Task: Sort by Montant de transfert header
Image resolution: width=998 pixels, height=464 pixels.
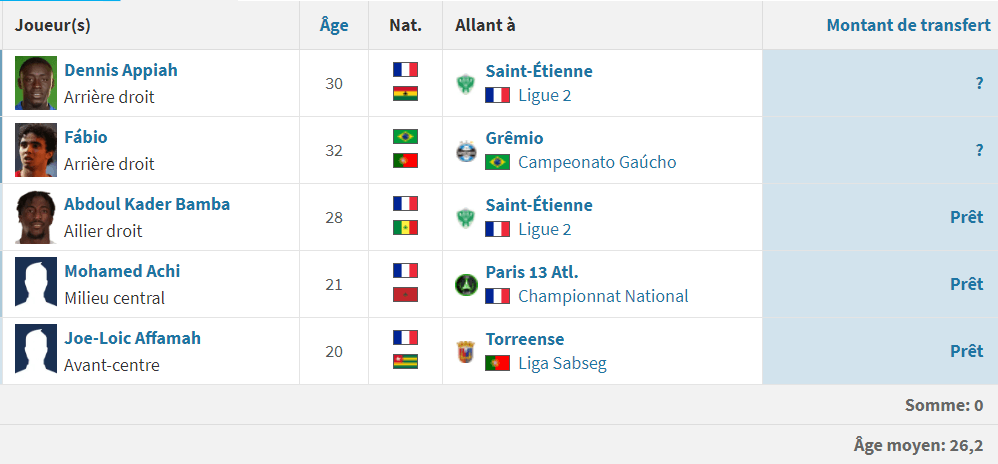Action: 908,25
